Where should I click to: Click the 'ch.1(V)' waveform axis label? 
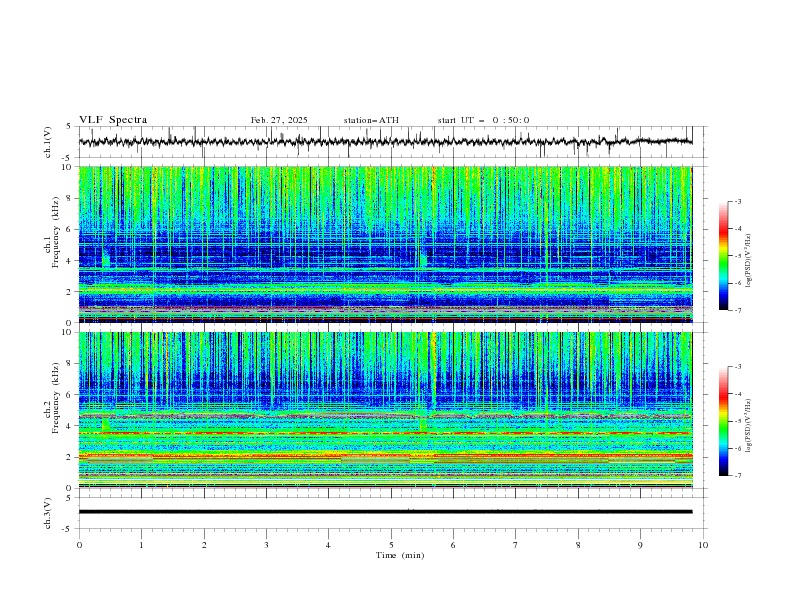point(48,142)
